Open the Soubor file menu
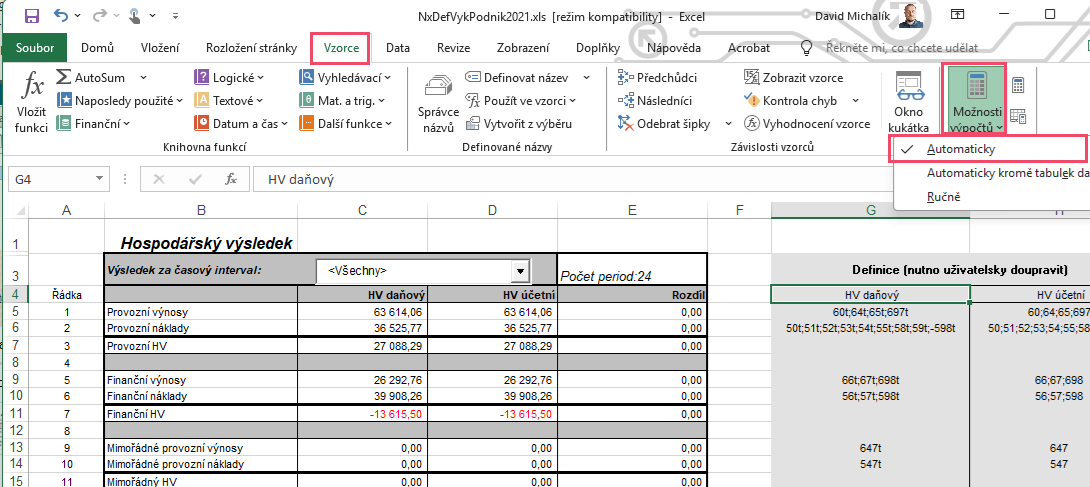 point(35,48)
